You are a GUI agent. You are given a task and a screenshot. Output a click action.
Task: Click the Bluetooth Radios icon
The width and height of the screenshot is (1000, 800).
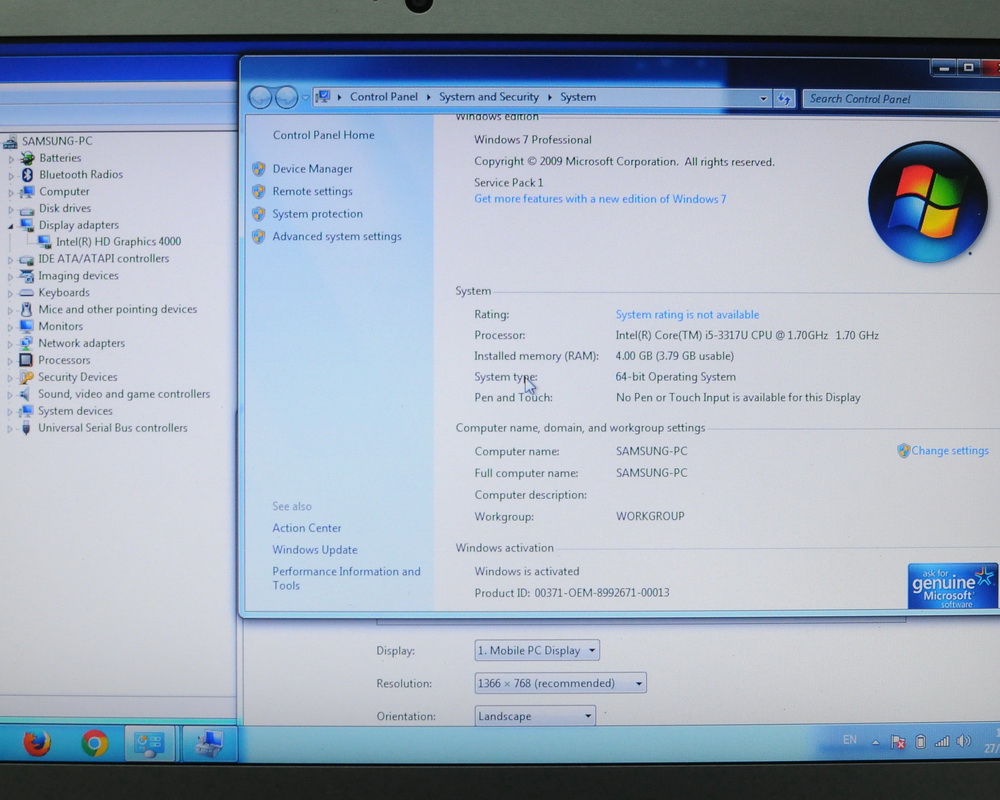(x=27, y=174)
